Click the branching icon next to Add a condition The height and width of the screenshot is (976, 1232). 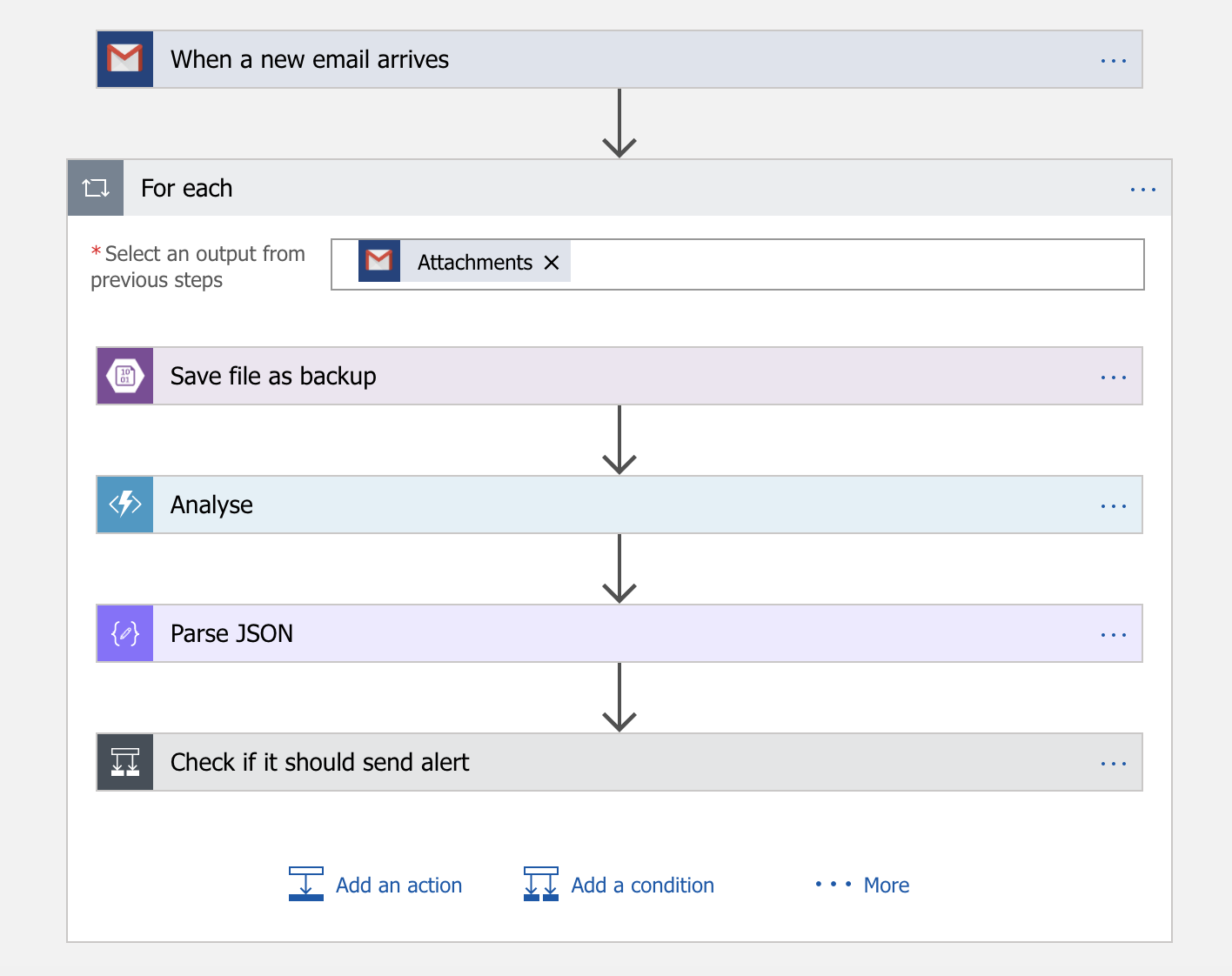540,884
